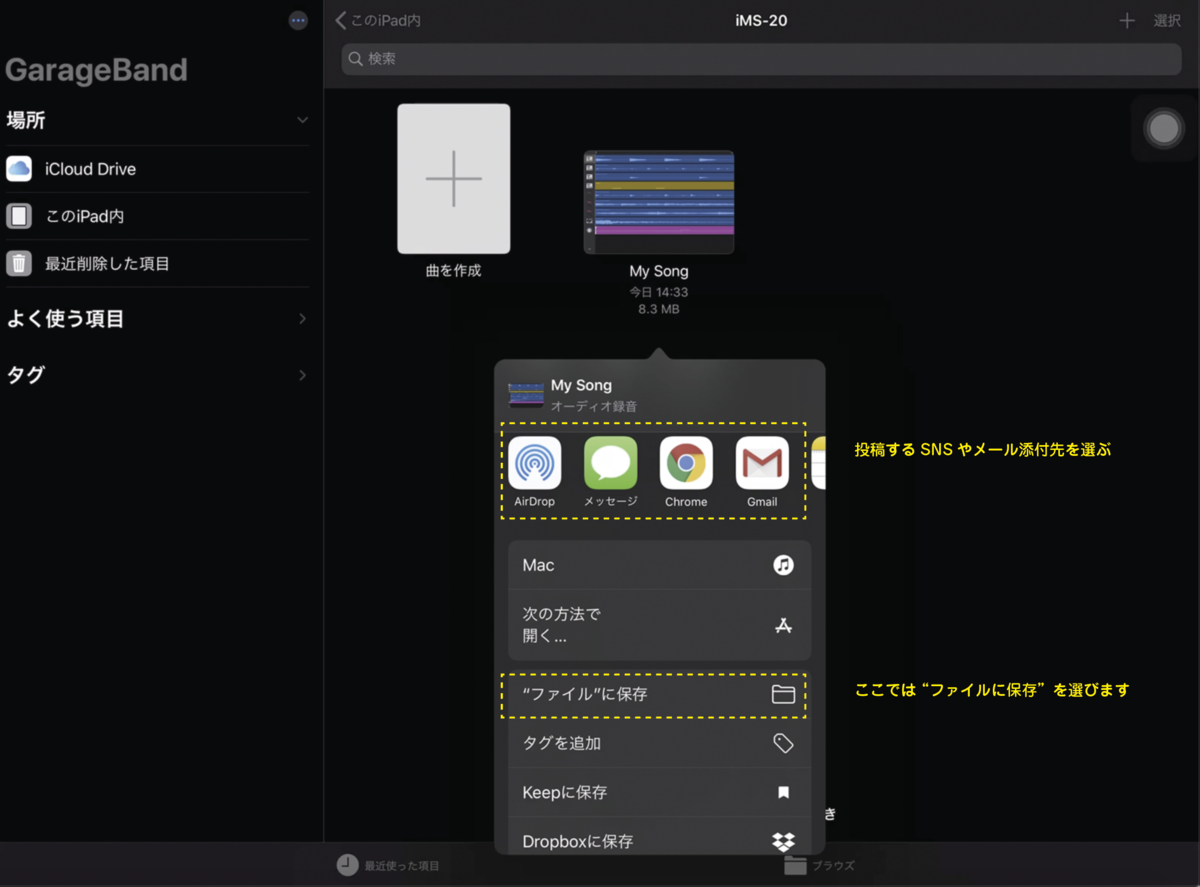Click the tag icon in タグを追加 row
Screen dimensions: 1200x887
pyautogui.click(x=784, y=743)
